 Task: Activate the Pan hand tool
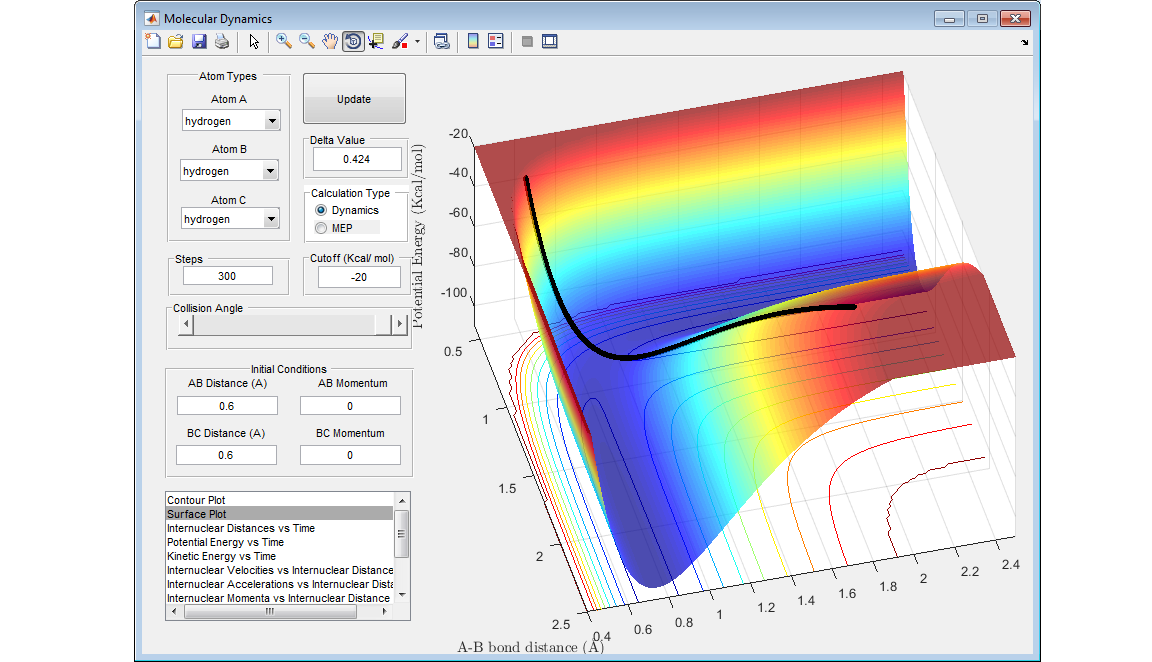tap(330, 41)
